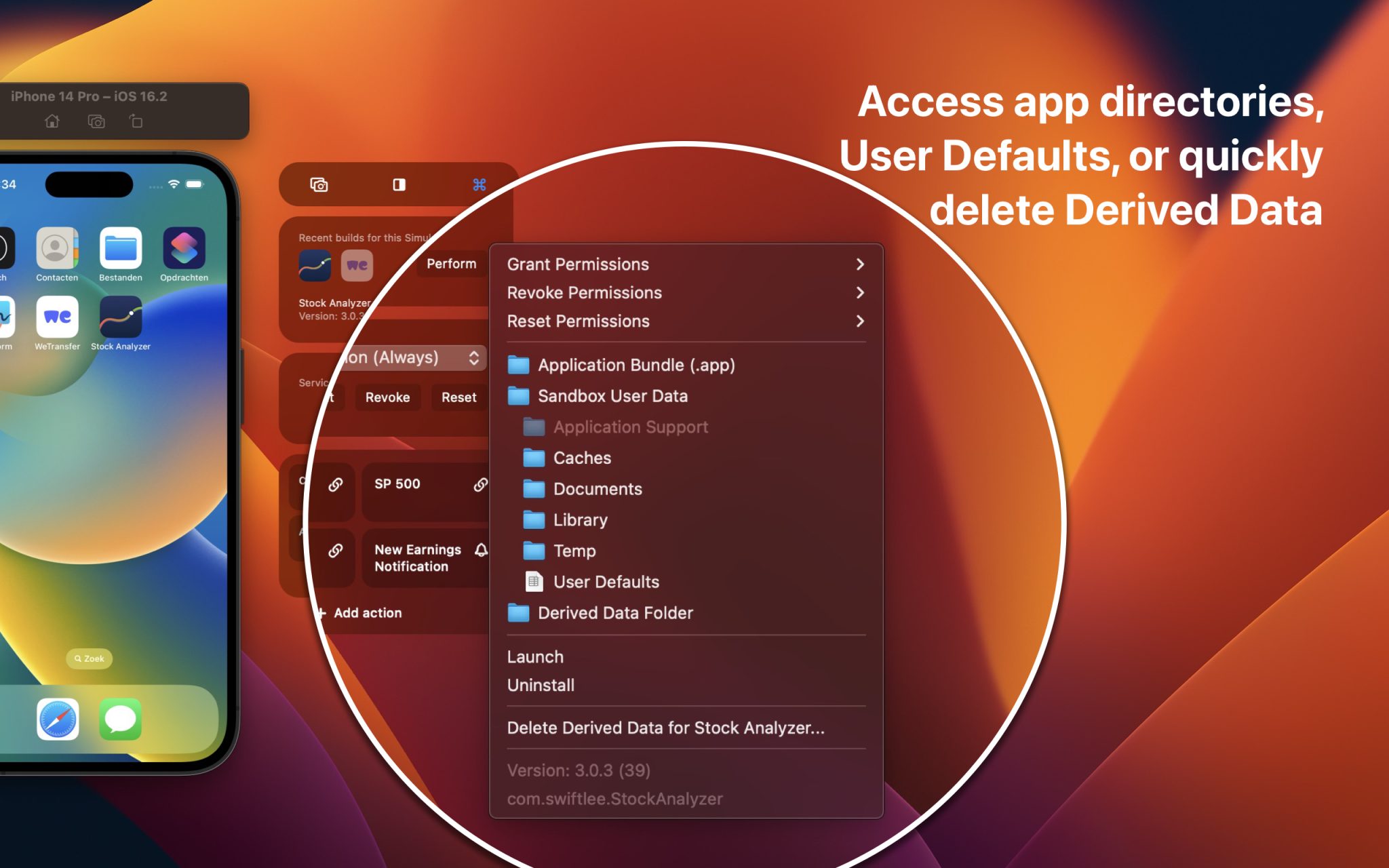Click the Perform button
Image resolution: width=1389 pixels, height=868 pixels.
[x=452, y=264]
